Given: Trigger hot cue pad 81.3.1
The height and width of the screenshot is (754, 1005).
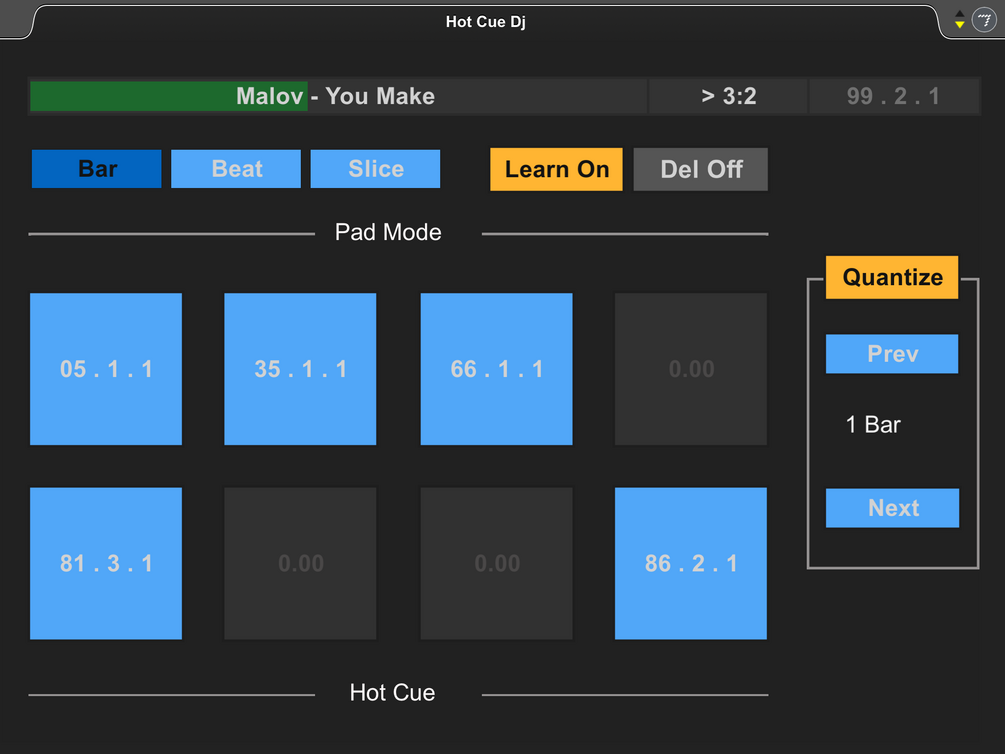Looking at the screenshot, I should [106, 563].
